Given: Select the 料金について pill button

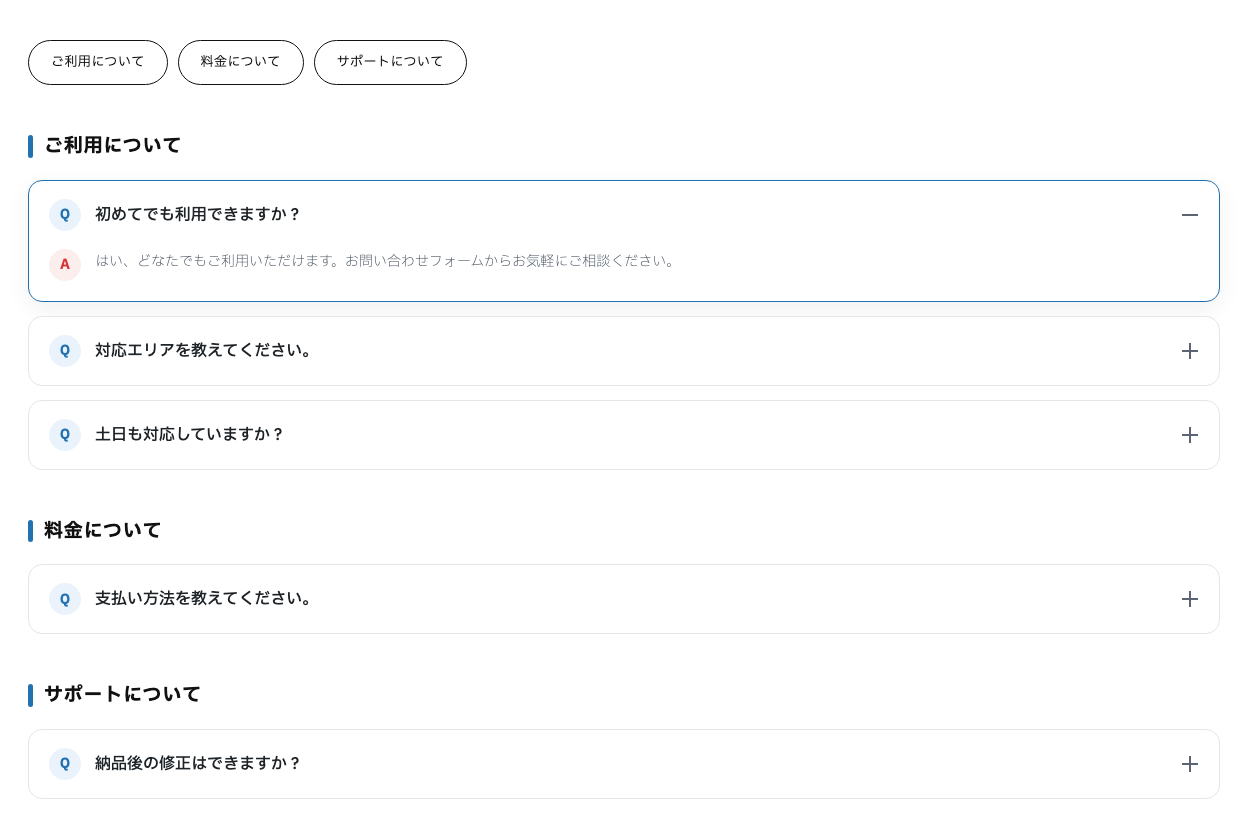Looking at the screenshot, I should point(241,62).
